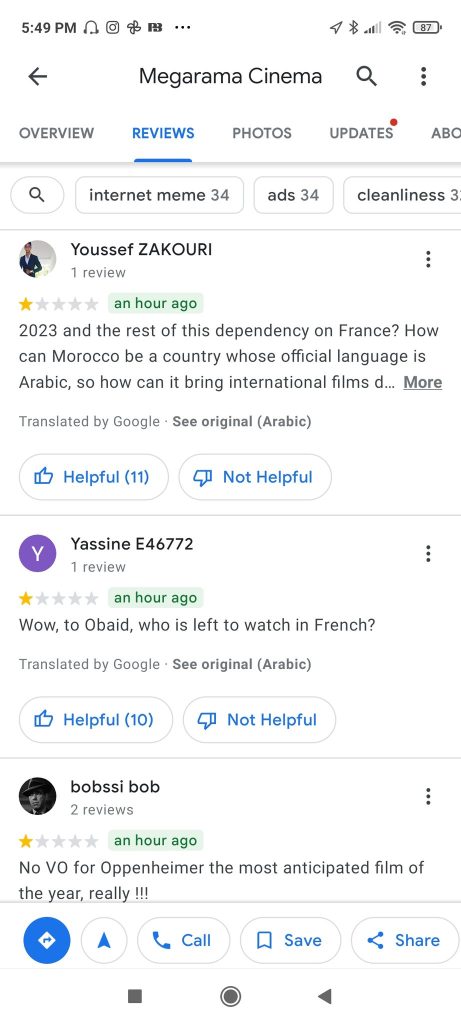This screenshot has height=1024, width=461.
Task: Filter reviews by internet meme chip
Action: (x=159, y=195)
